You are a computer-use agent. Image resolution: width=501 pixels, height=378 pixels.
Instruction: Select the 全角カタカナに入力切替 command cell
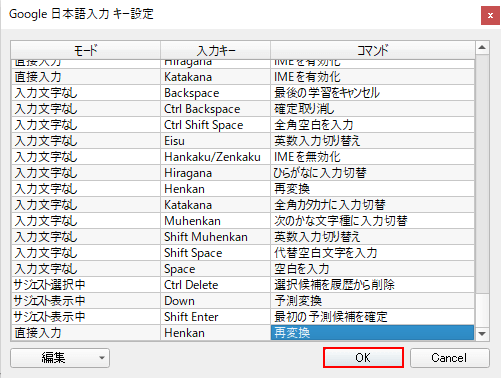tap(372, 205)
